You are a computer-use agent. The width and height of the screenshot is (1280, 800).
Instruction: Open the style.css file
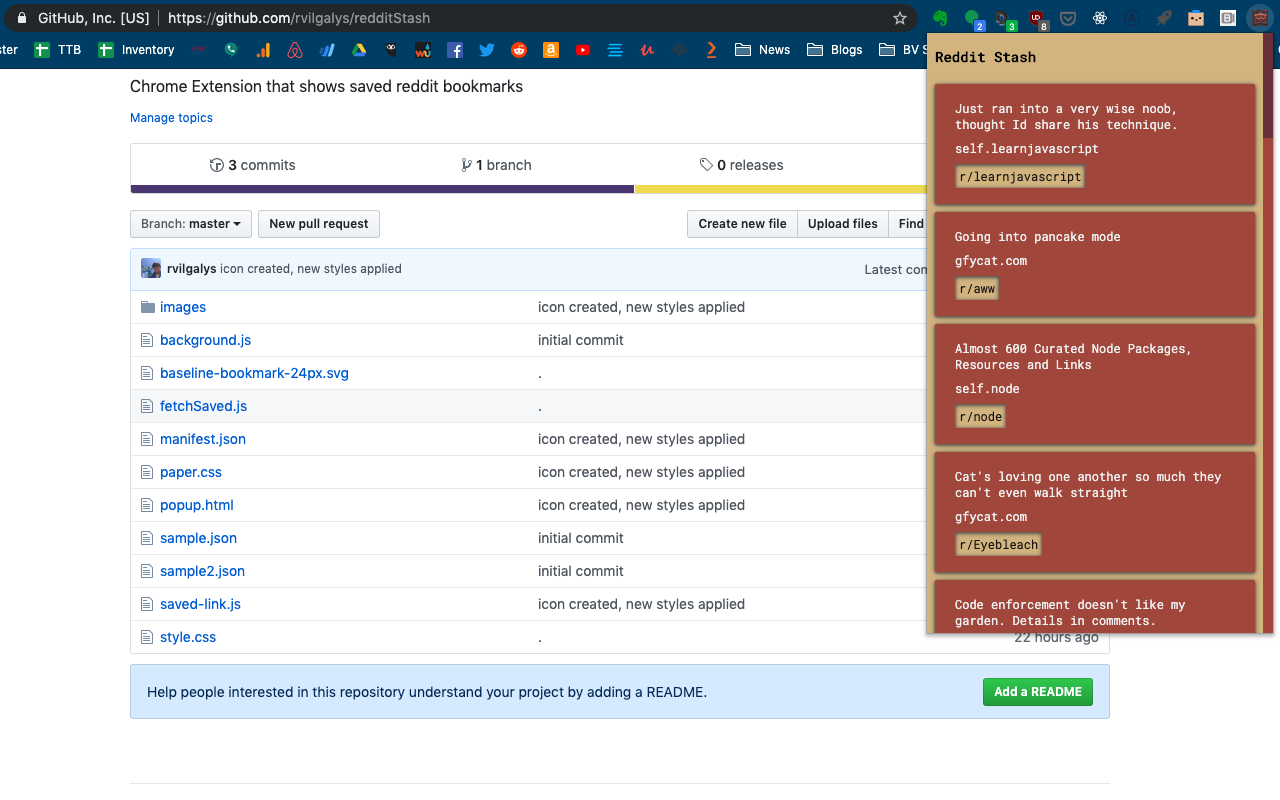[188, 637]
